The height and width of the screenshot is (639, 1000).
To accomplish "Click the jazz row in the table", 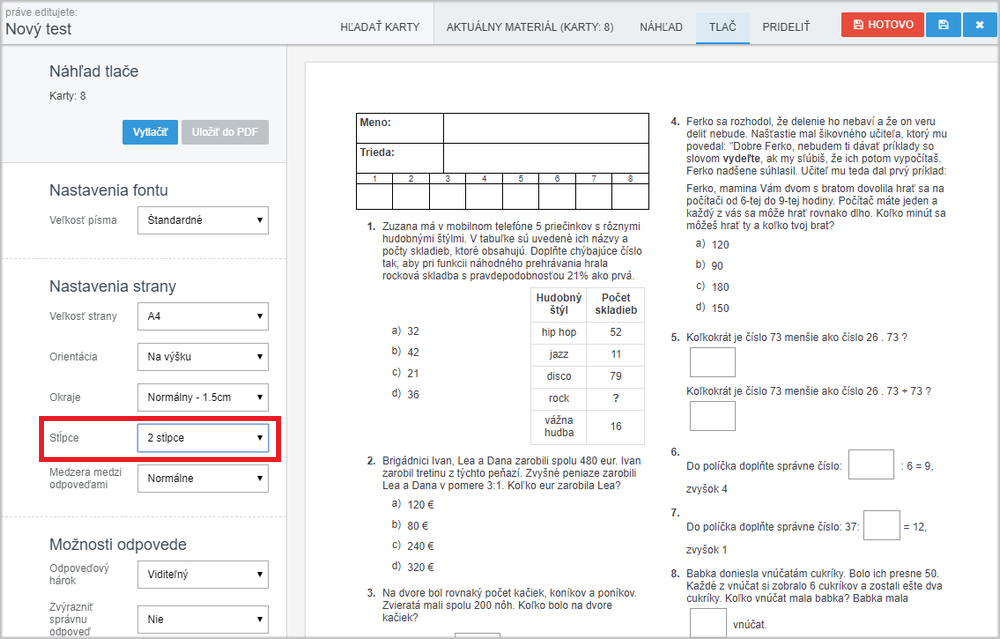I will (x=587, y=355).
